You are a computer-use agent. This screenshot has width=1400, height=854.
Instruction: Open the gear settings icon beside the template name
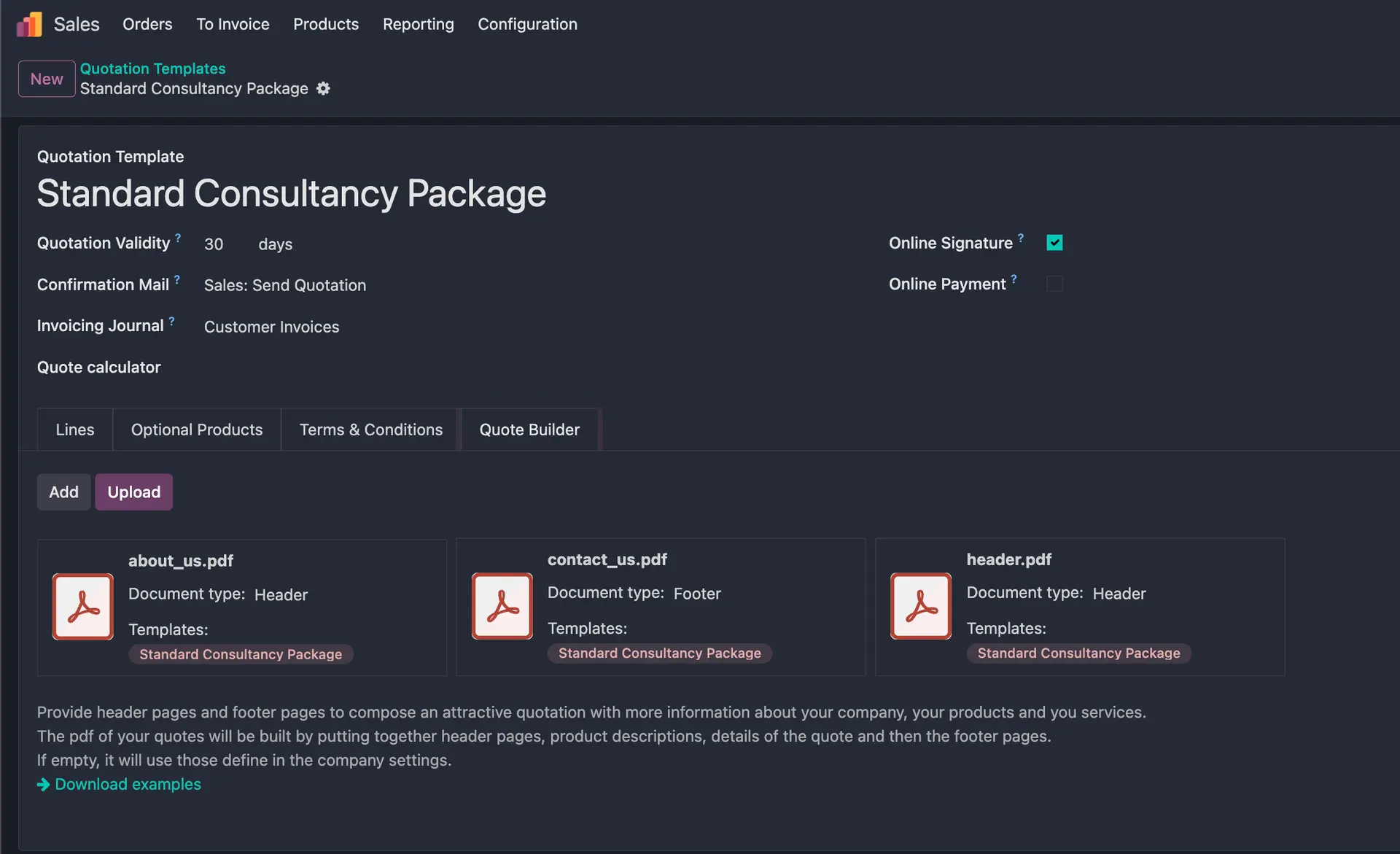click(x=323, y=88)
